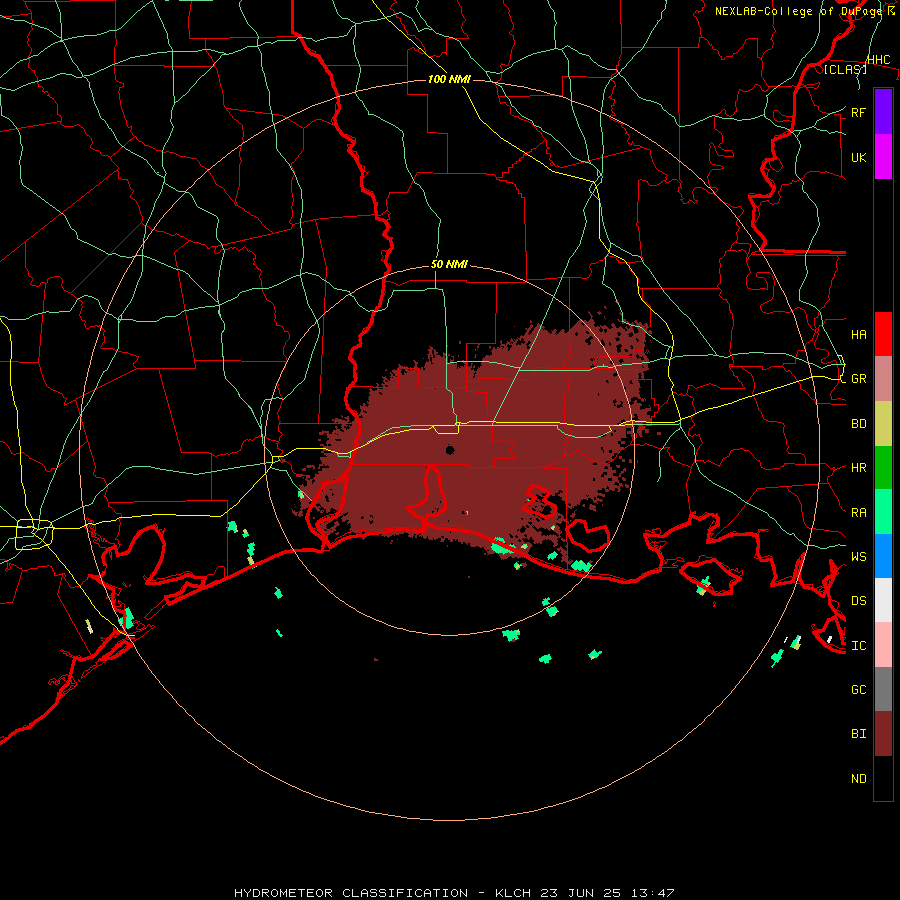Screen dimensions: 900x900
Task: Click the UK magenta legend swatch
Action: pos(883,157)
